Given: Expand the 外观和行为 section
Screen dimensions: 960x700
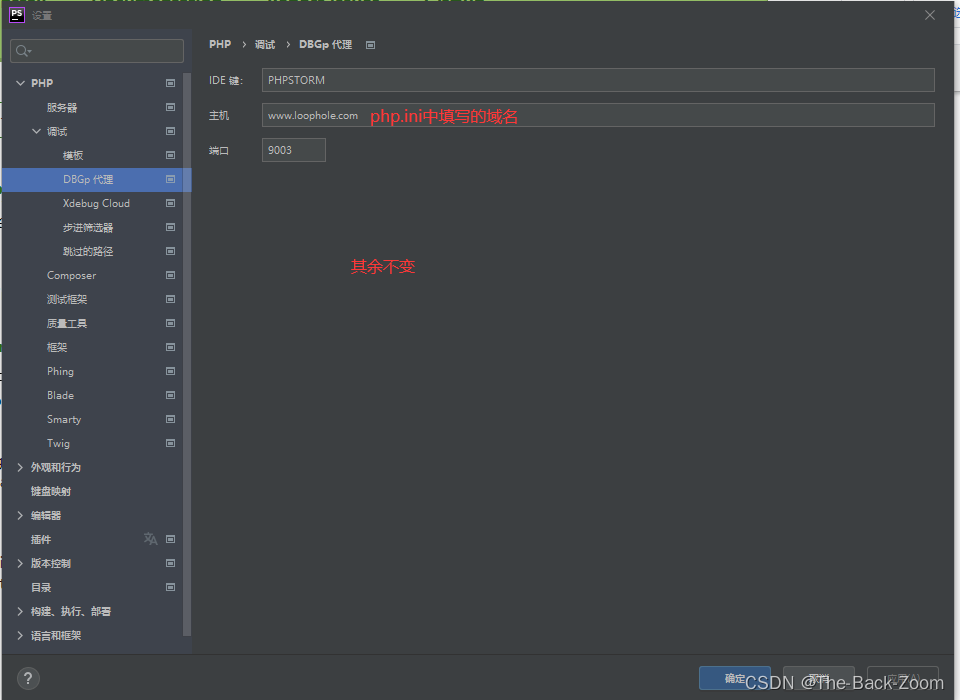Looking at the screenshot, I should pos(20,467).
